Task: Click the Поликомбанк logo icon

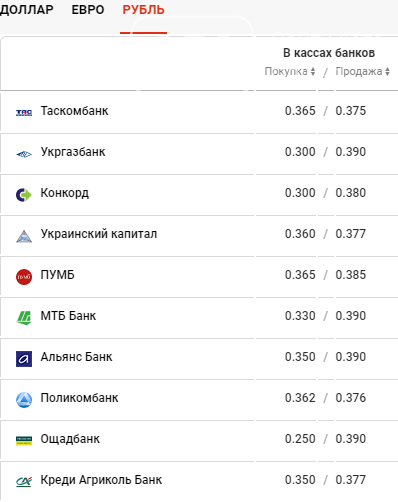Action: pos(24,400)
